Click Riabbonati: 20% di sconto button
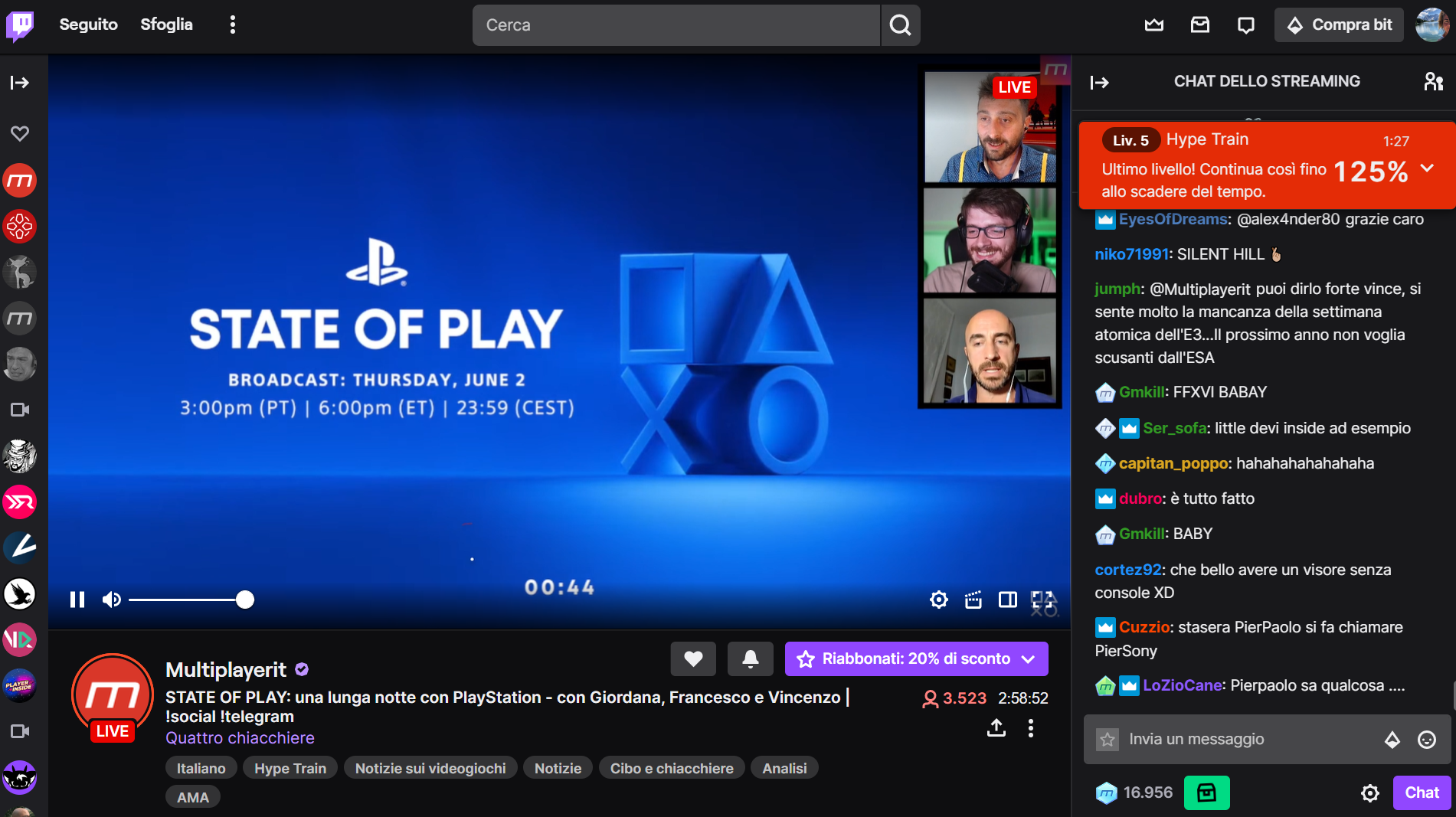Image resolution: width=1456 pixels, height=817 pixels. pyautogui.click(x=917, y=659)
